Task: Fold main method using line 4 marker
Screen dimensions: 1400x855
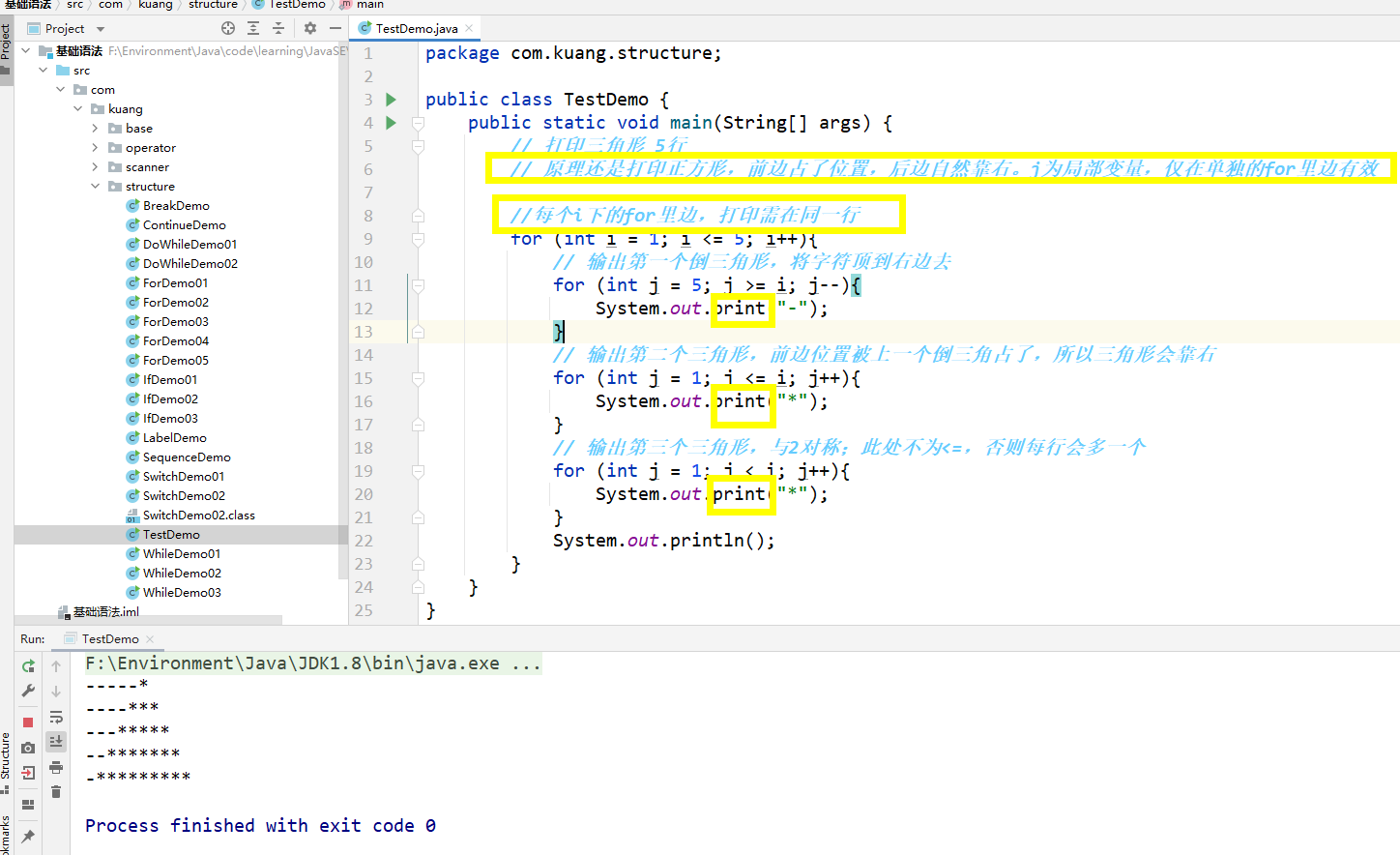Action: click(418, 123)
